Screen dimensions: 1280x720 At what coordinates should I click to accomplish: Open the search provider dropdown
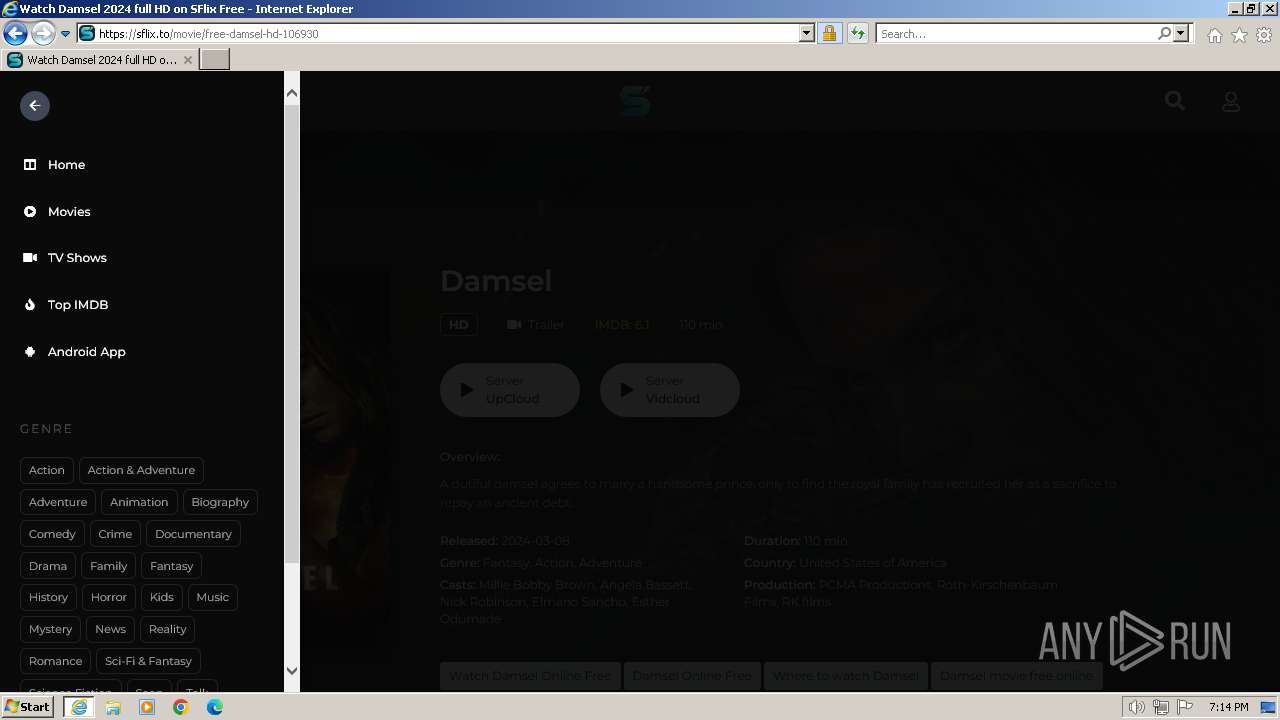coord(1181,34)
